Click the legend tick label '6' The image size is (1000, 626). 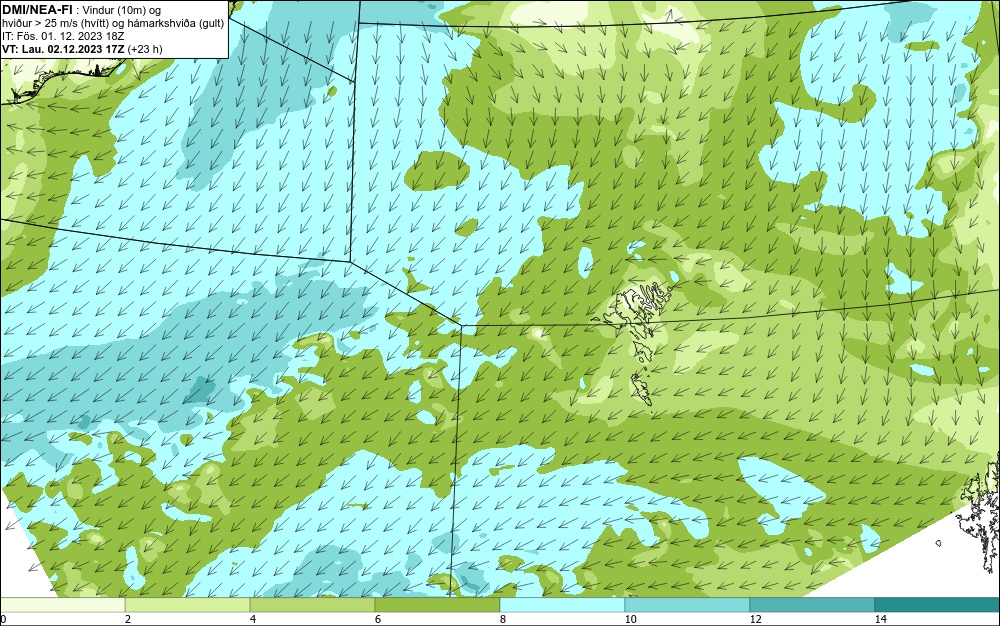(x=378, y=620)
